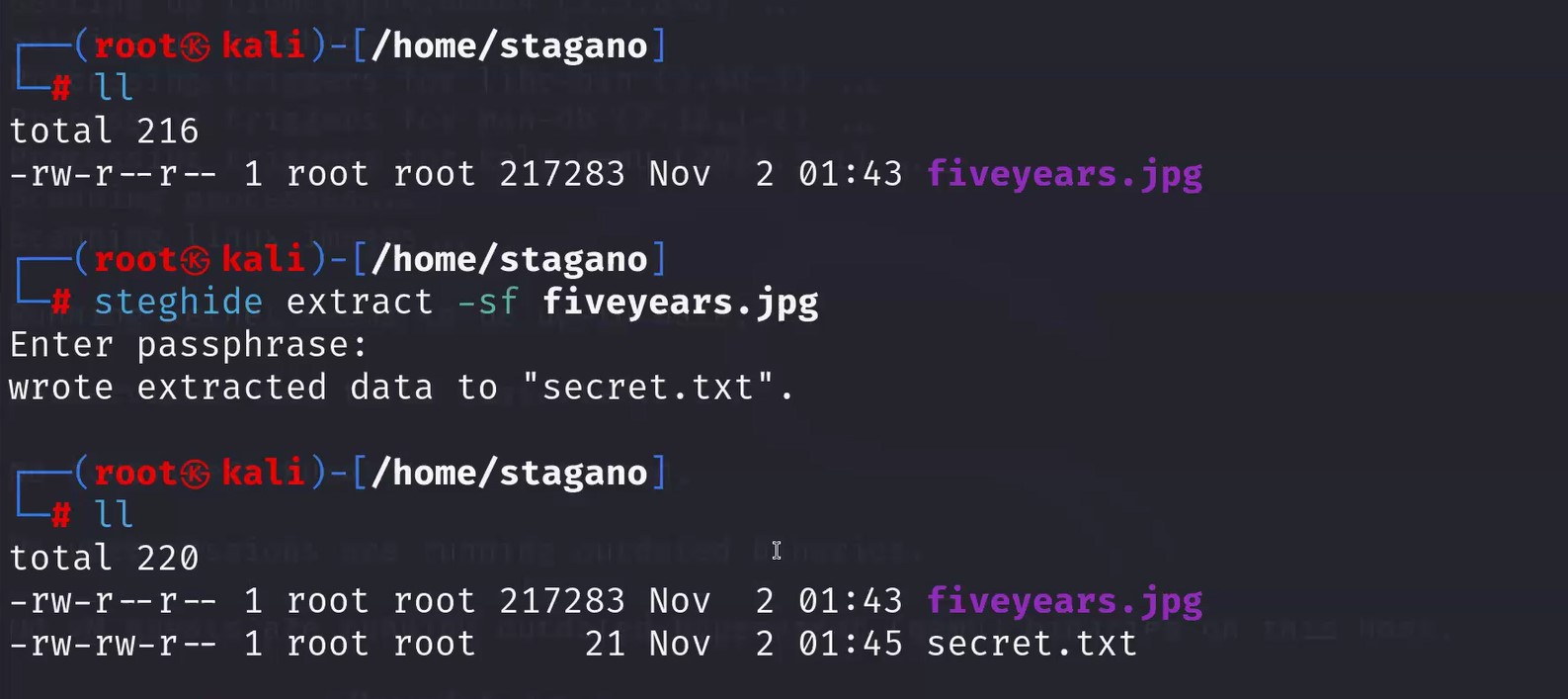The height and width of the screenshot is (699, 1568).
Task: Click the /home/stagano path in the topmost prompt
Action: coord(510,46)
